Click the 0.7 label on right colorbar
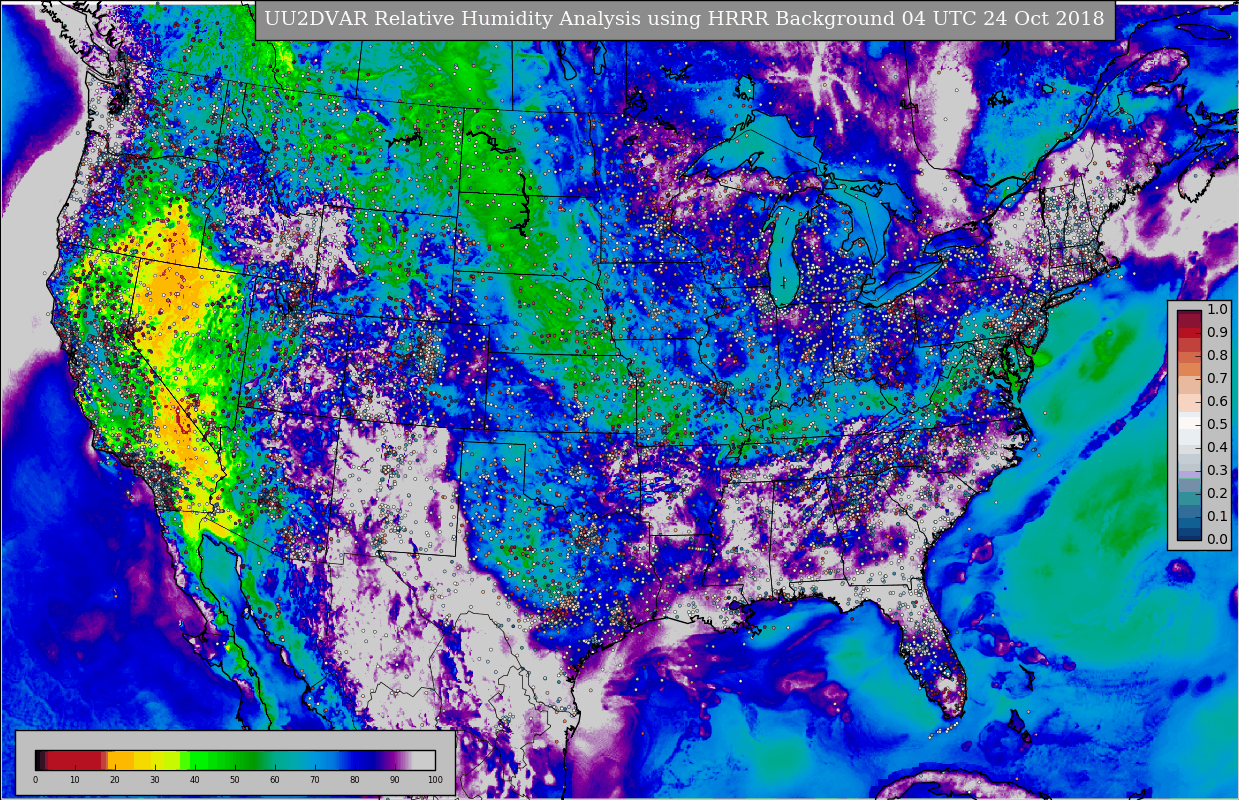1239x800 pixels. tap(1217, 379)
